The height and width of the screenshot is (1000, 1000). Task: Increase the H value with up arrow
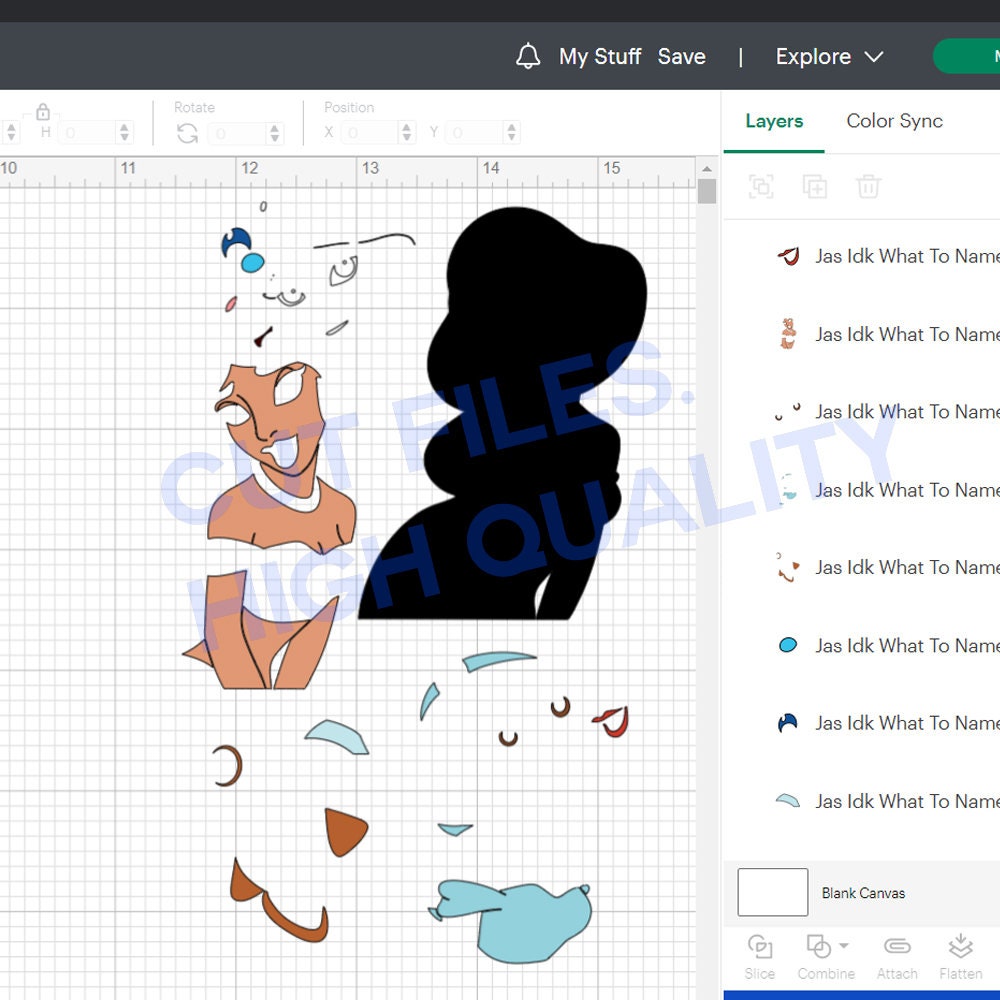[124, 127]
